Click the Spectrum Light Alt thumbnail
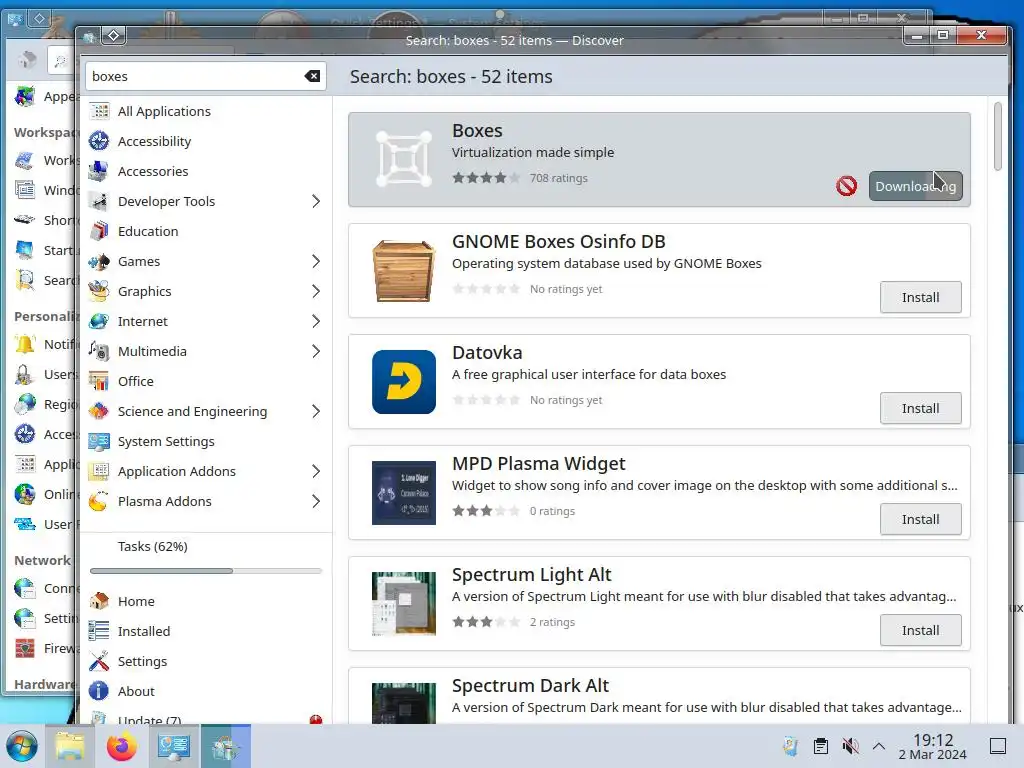The height and width of the screenshot is (768, 1024). point(404,603)
